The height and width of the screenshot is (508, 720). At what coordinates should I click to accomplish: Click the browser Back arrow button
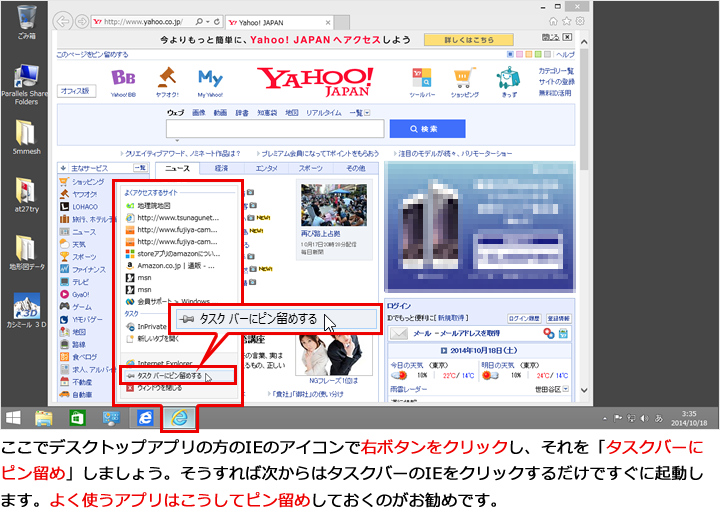[62, 22]
